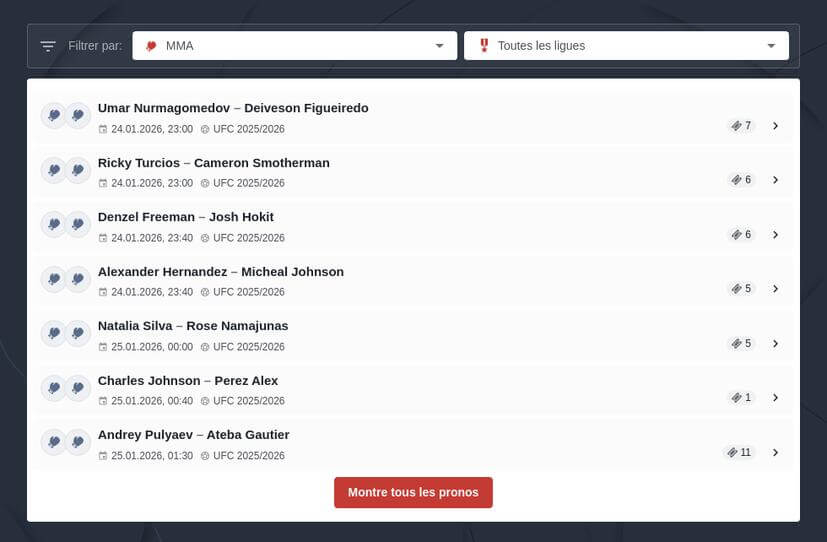Click Deiveson Figueiredo's avatar icon

pyautogui.click(x=78, y=116)
